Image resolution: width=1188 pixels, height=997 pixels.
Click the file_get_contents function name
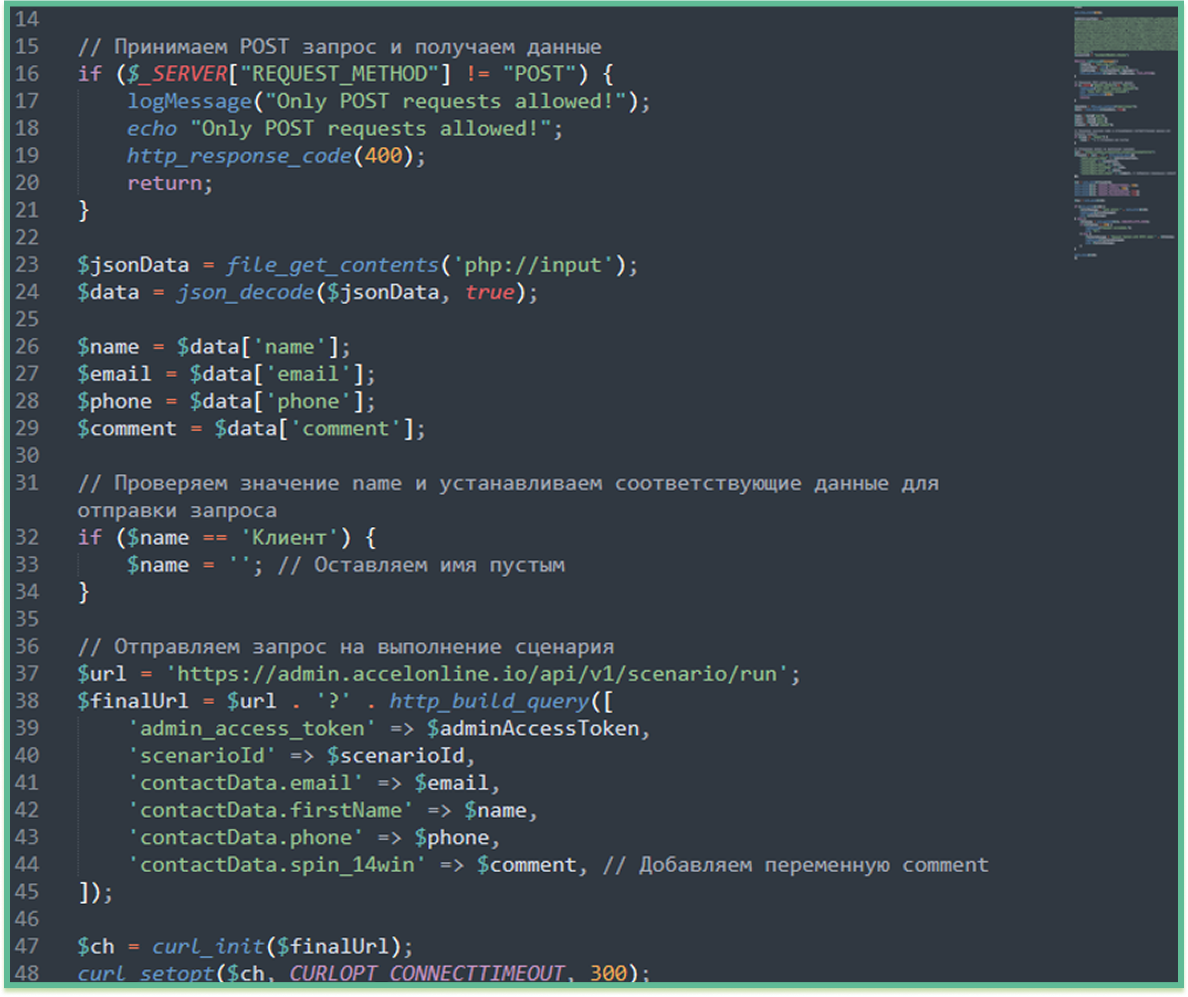coord(332,265)
